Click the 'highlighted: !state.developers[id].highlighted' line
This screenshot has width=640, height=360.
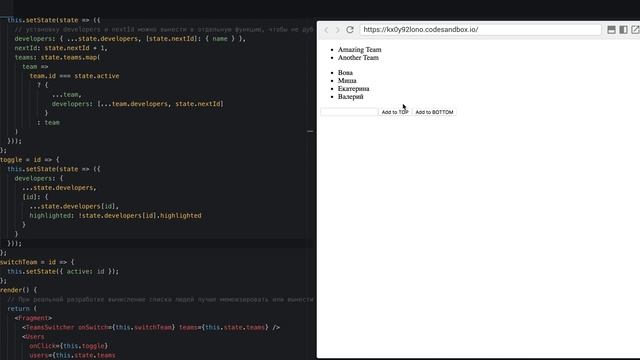pos(115,216)
